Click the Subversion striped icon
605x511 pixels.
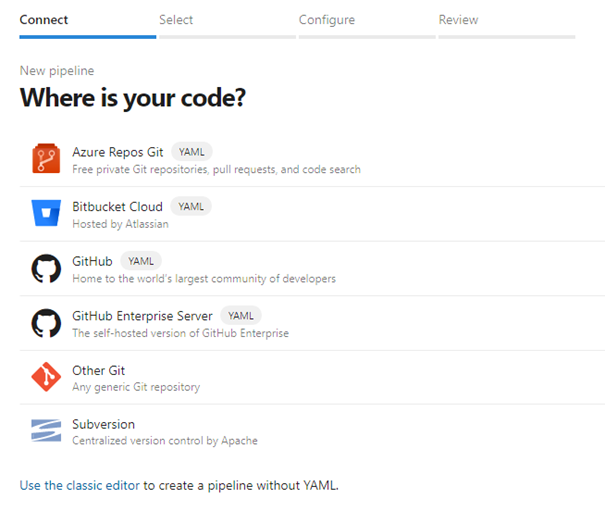click(46, 430)
